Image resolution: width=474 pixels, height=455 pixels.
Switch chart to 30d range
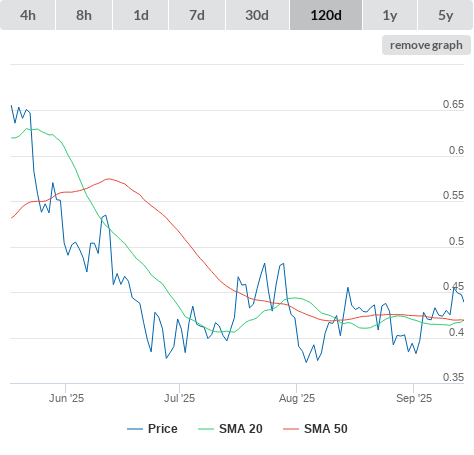point(257,15)
